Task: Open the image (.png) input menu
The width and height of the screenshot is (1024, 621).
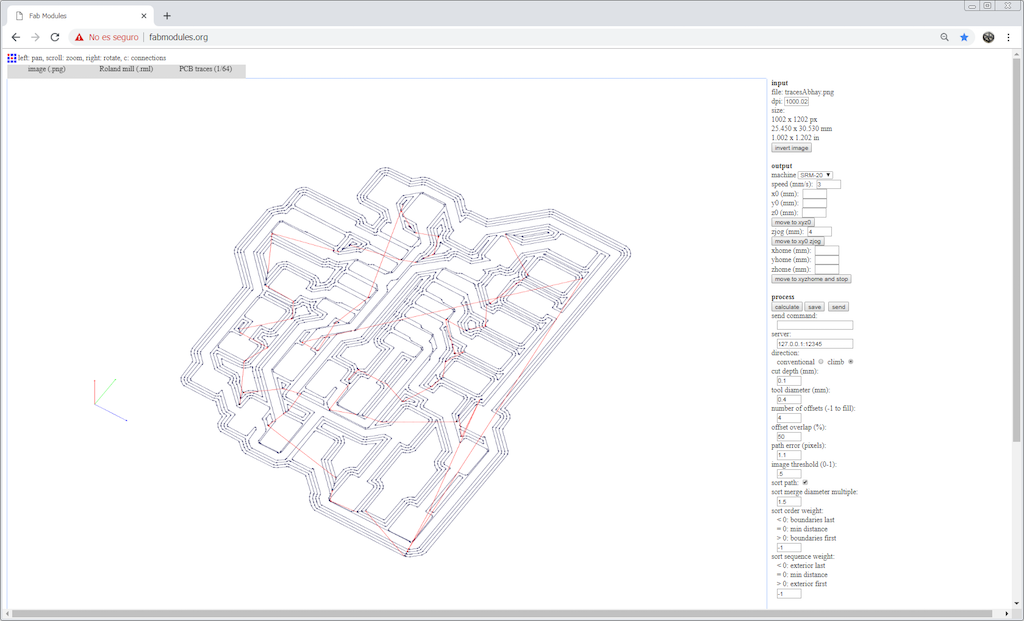Action: coord(46,69)
